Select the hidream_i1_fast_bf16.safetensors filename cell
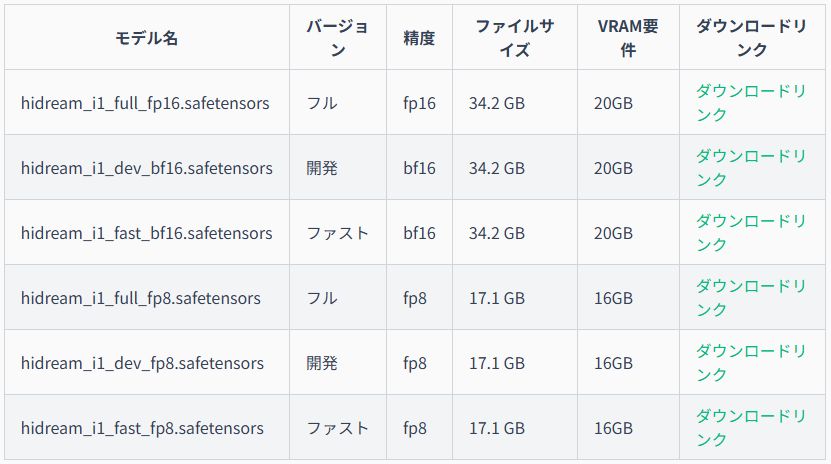Screen dimensions: 831x464 tap(147, 233)
